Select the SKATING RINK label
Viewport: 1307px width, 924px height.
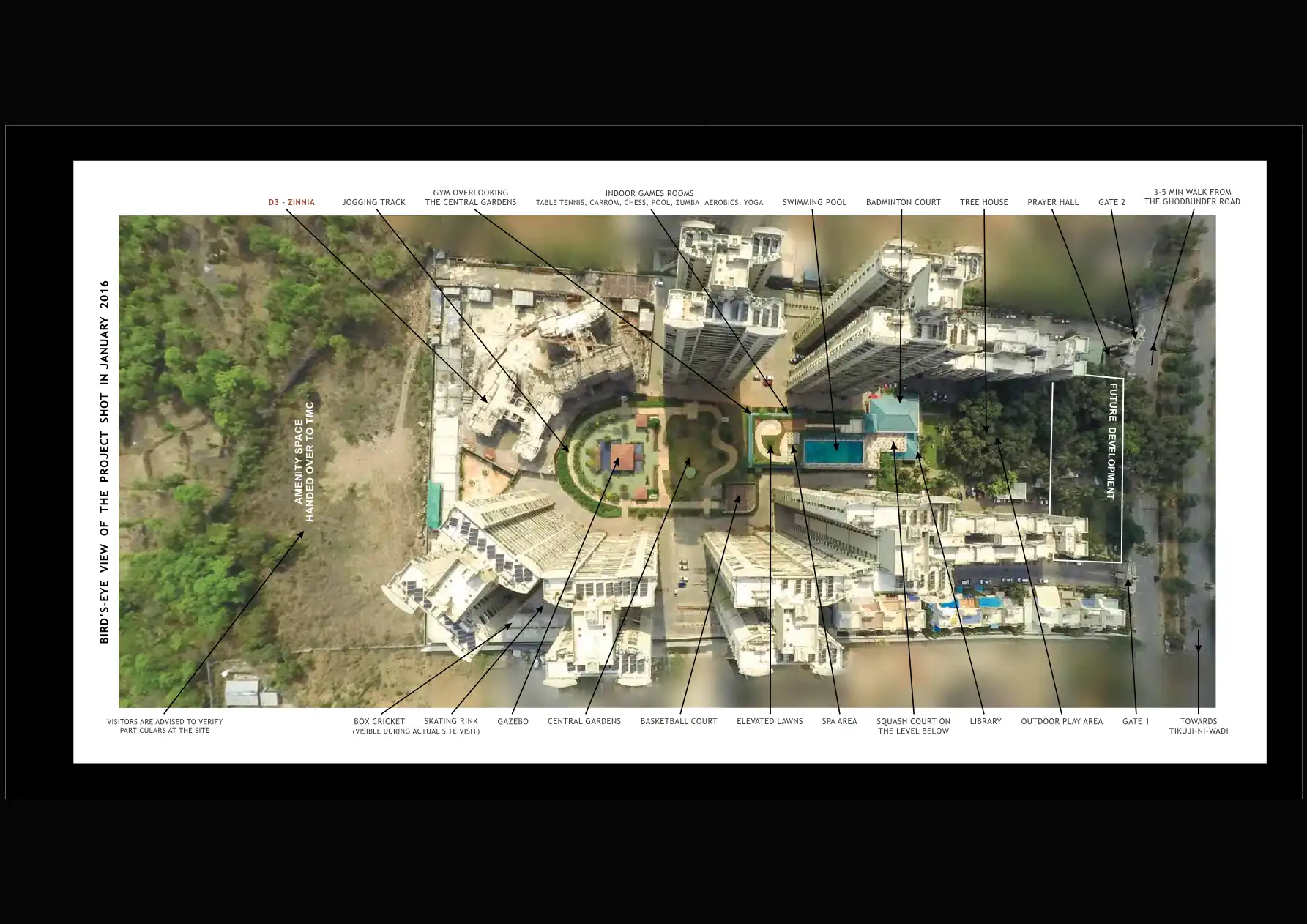(451, 721)
